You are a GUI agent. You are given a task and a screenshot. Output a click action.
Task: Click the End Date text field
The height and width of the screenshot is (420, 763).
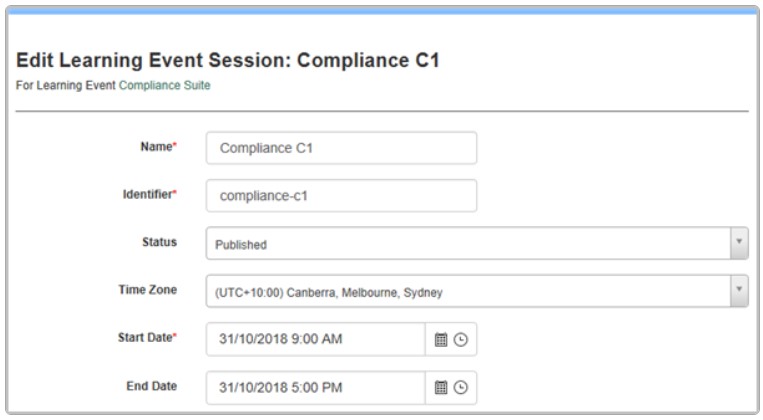(316, 387)
